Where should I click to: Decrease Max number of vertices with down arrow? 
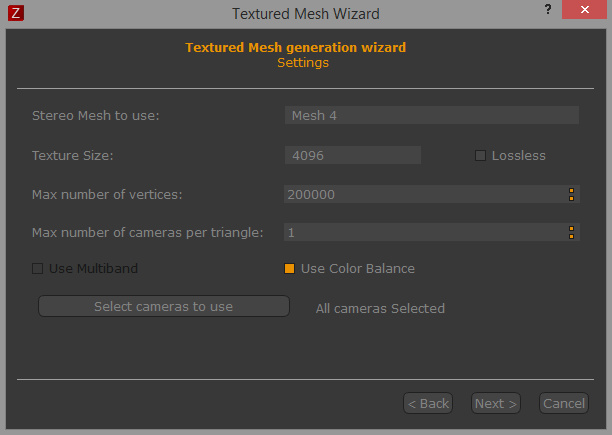coord(571,198)
